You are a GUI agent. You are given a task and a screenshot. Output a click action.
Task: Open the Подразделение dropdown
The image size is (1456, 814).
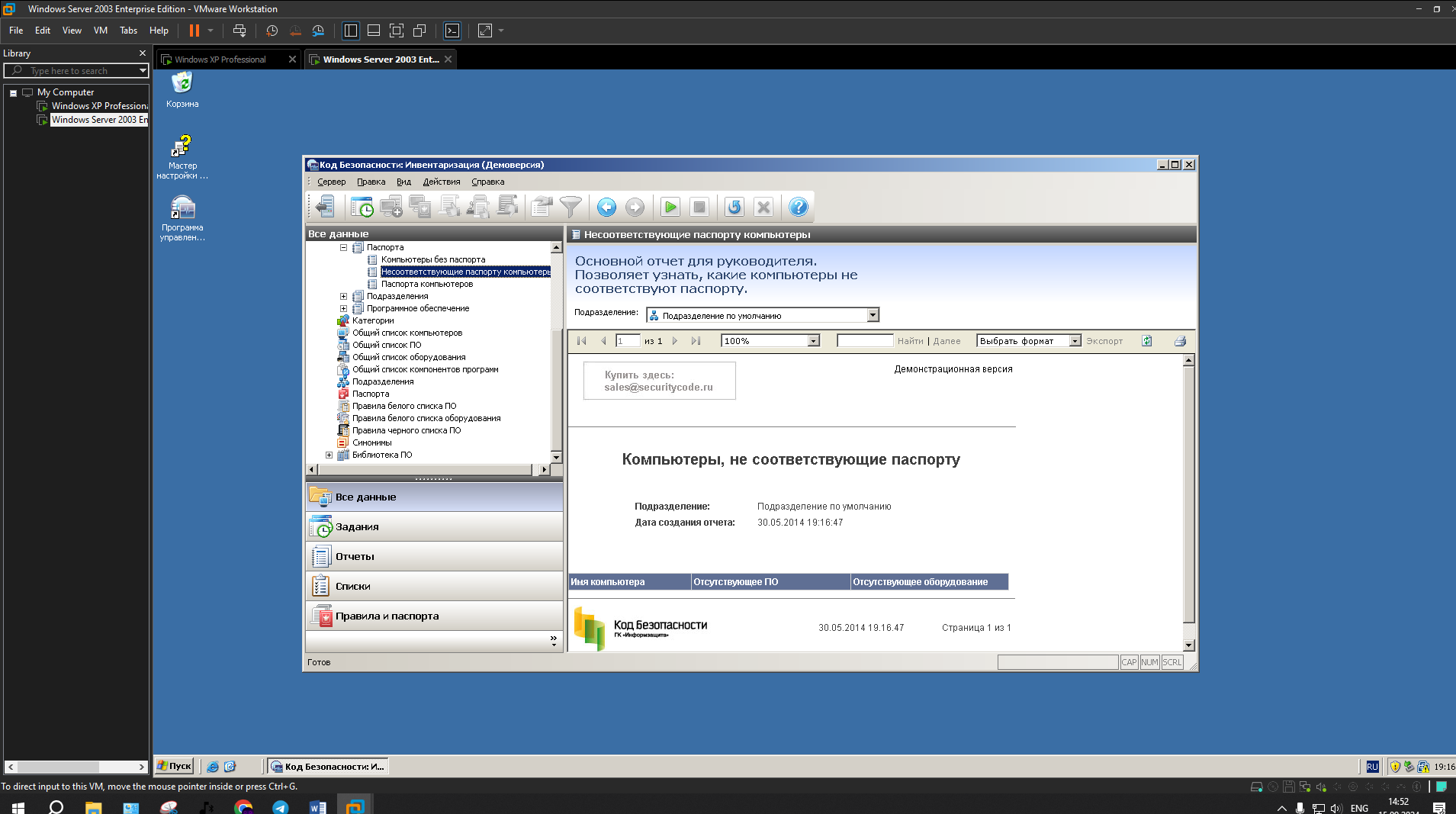(873, 315)
